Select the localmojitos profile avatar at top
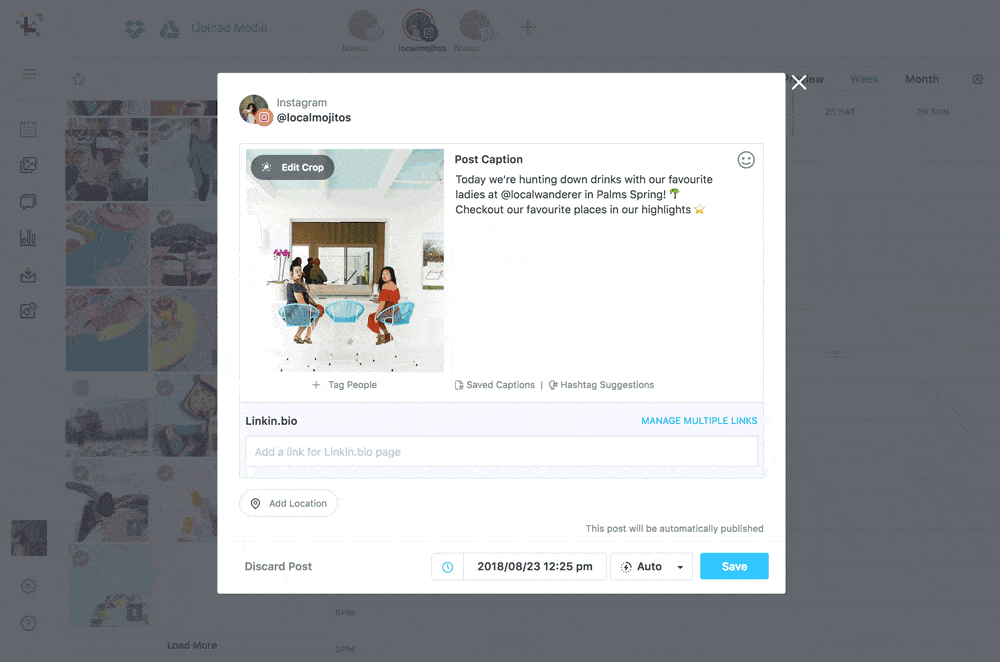 419,26
